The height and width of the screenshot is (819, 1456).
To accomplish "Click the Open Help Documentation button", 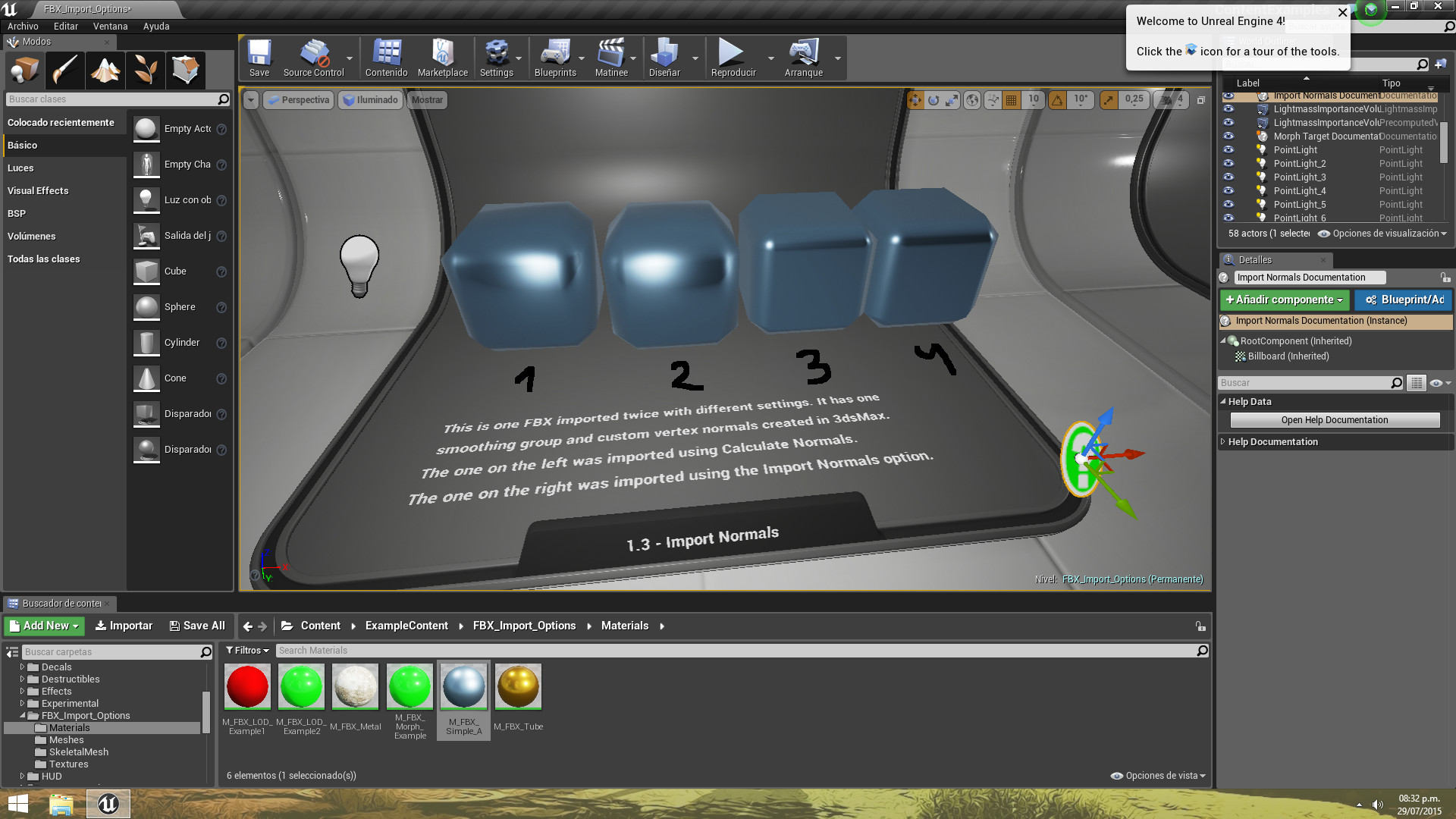I will pos(1334,420).
